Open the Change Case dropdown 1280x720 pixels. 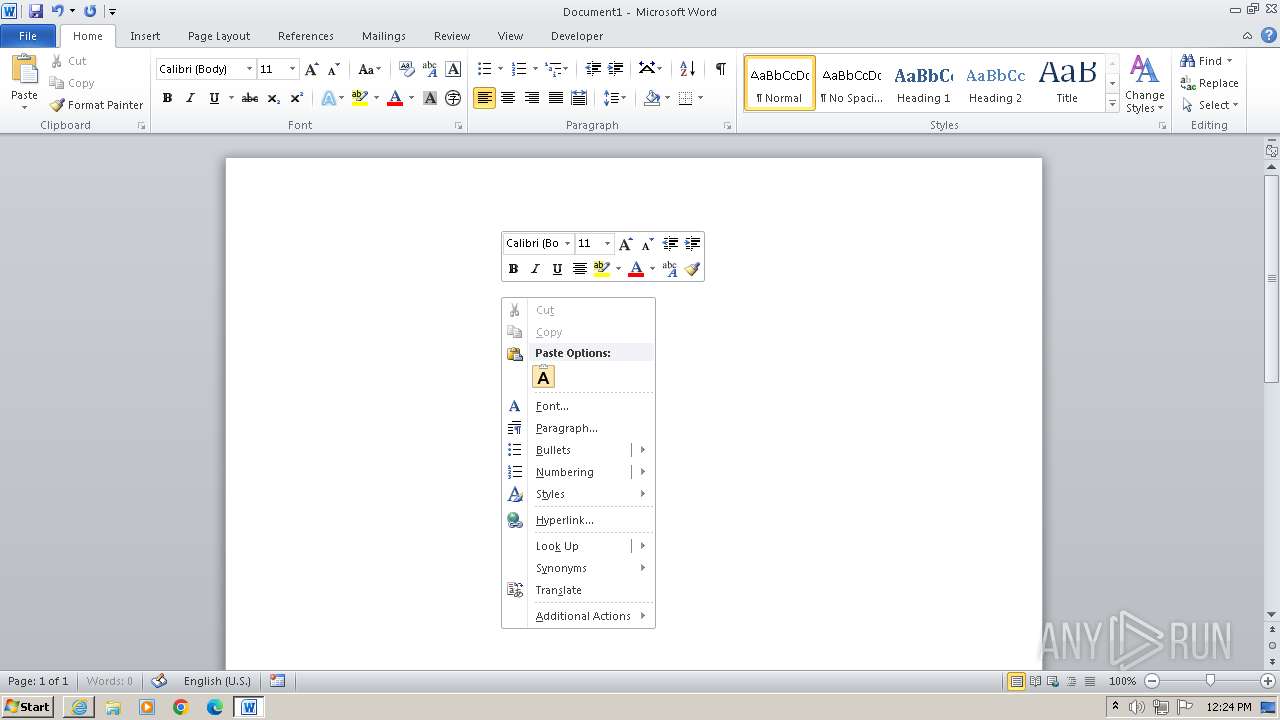coord(369,69)
